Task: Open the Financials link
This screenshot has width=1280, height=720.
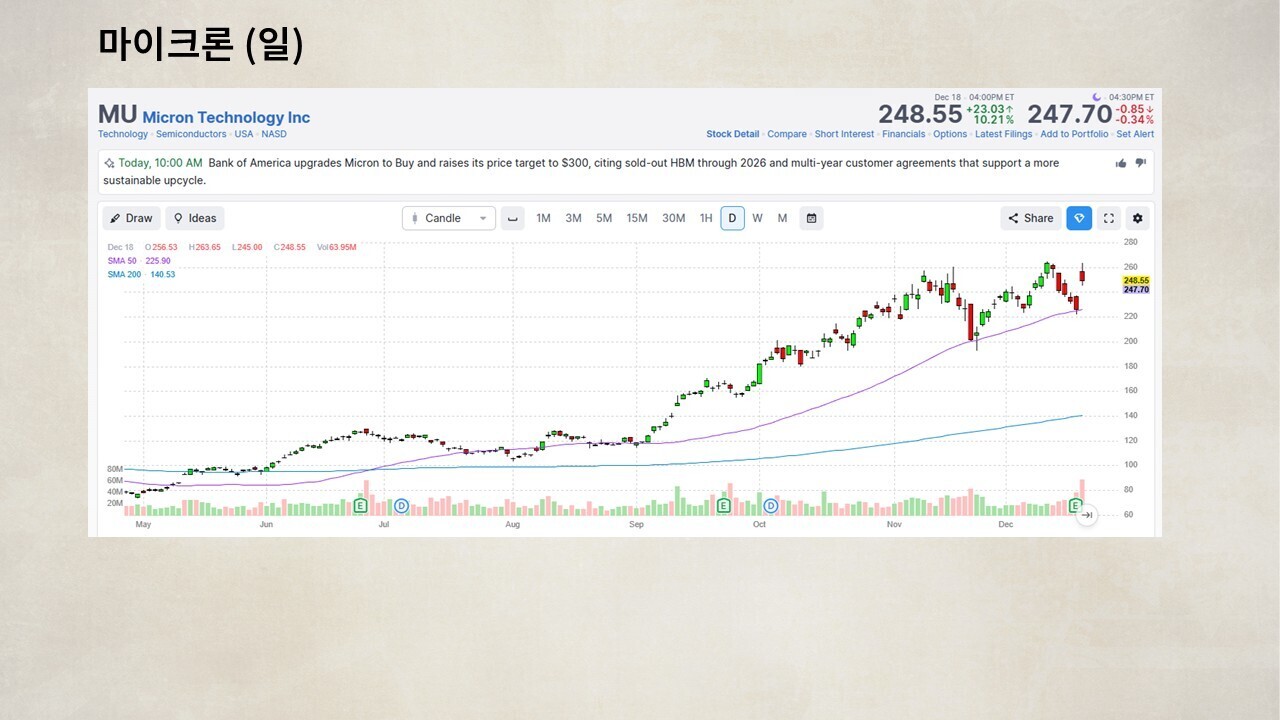Action: [904, 134]
